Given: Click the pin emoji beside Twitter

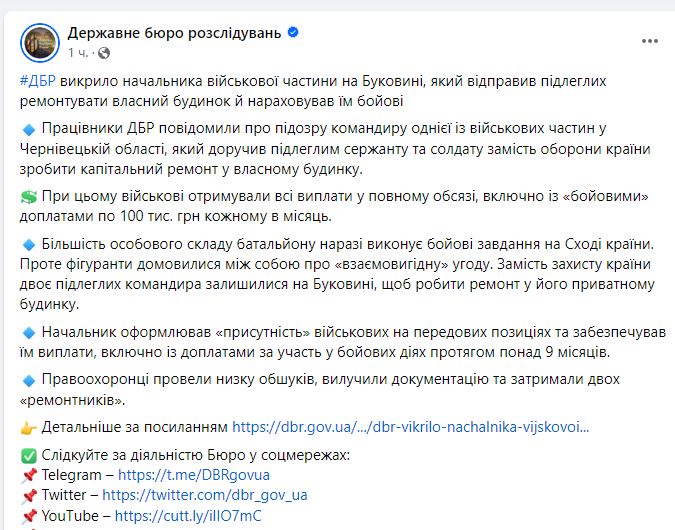Looking at the screenshot, I should pos(28,495).
